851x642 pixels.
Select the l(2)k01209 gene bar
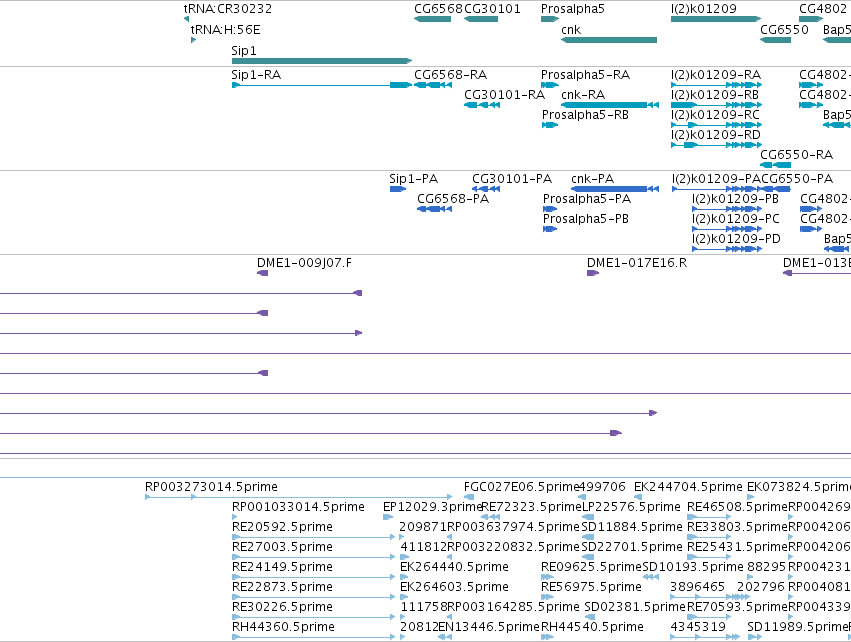click(x=716, y=19)
